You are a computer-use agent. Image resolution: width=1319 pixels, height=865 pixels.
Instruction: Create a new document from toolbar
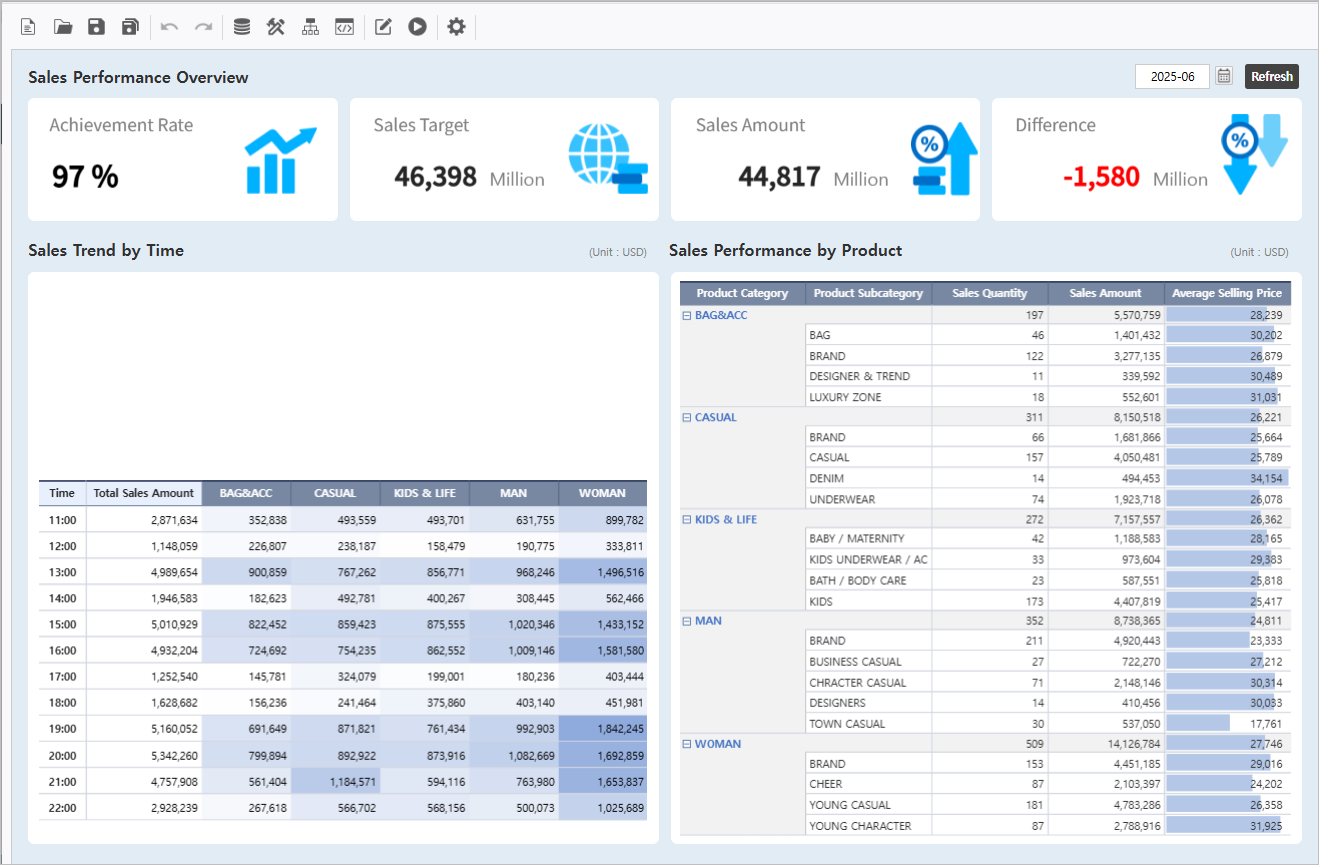pos(28,27)
